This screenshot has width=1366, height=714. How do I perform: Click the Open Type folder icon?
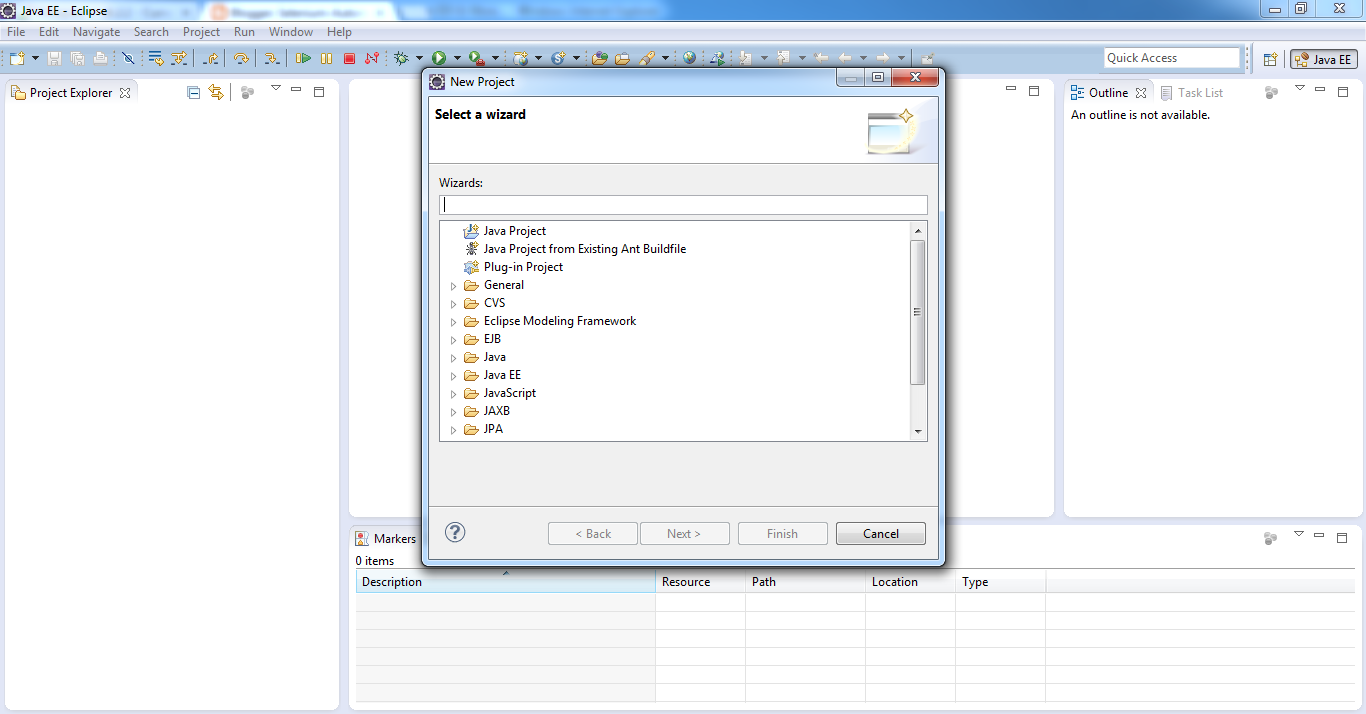[x=599, y=58]
